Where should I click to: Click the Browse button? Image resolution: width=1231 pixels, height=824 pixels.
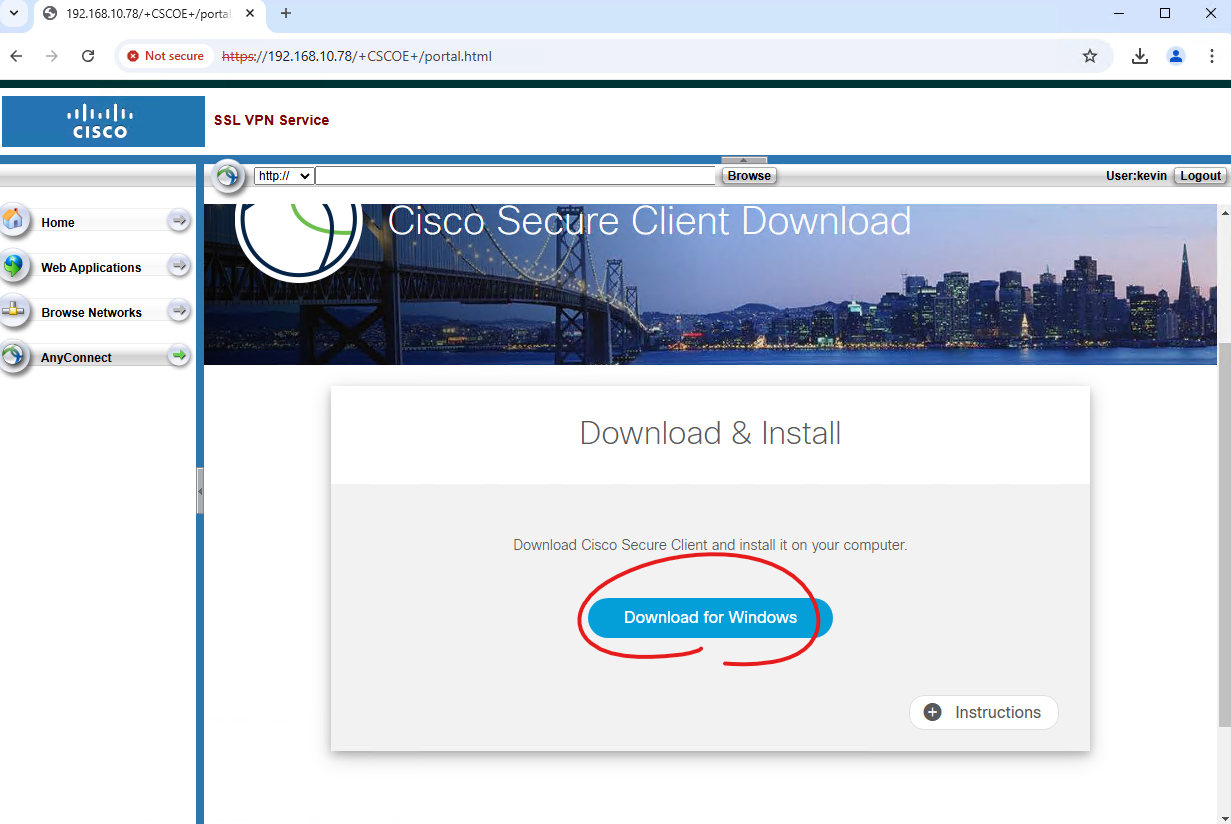point(749,176)
